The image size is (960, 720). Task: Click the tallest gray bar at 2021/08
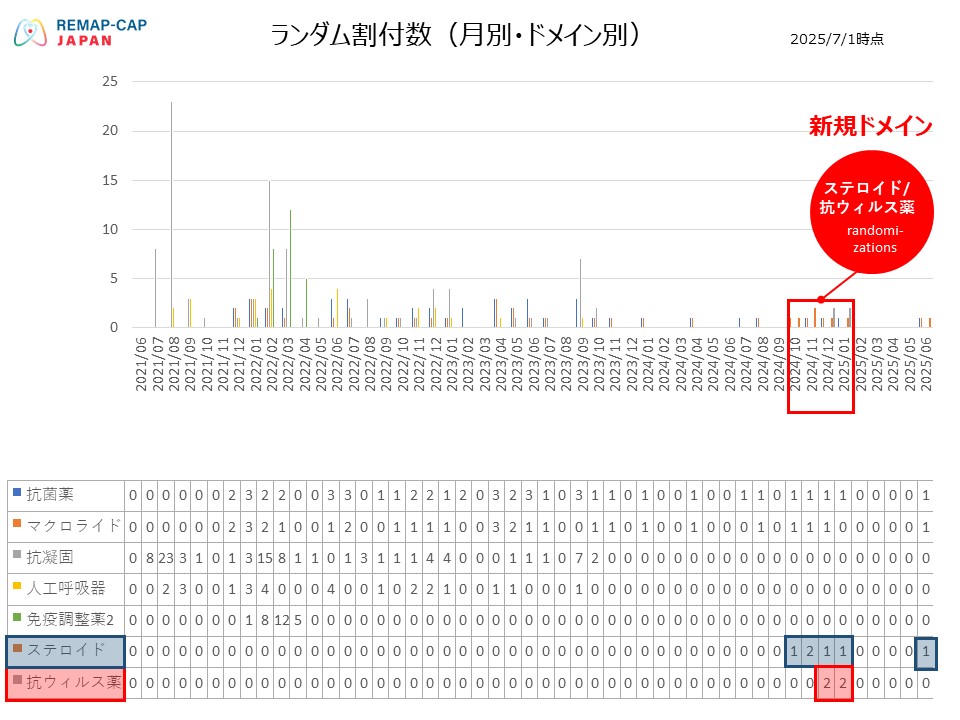[x=171, y=214]
